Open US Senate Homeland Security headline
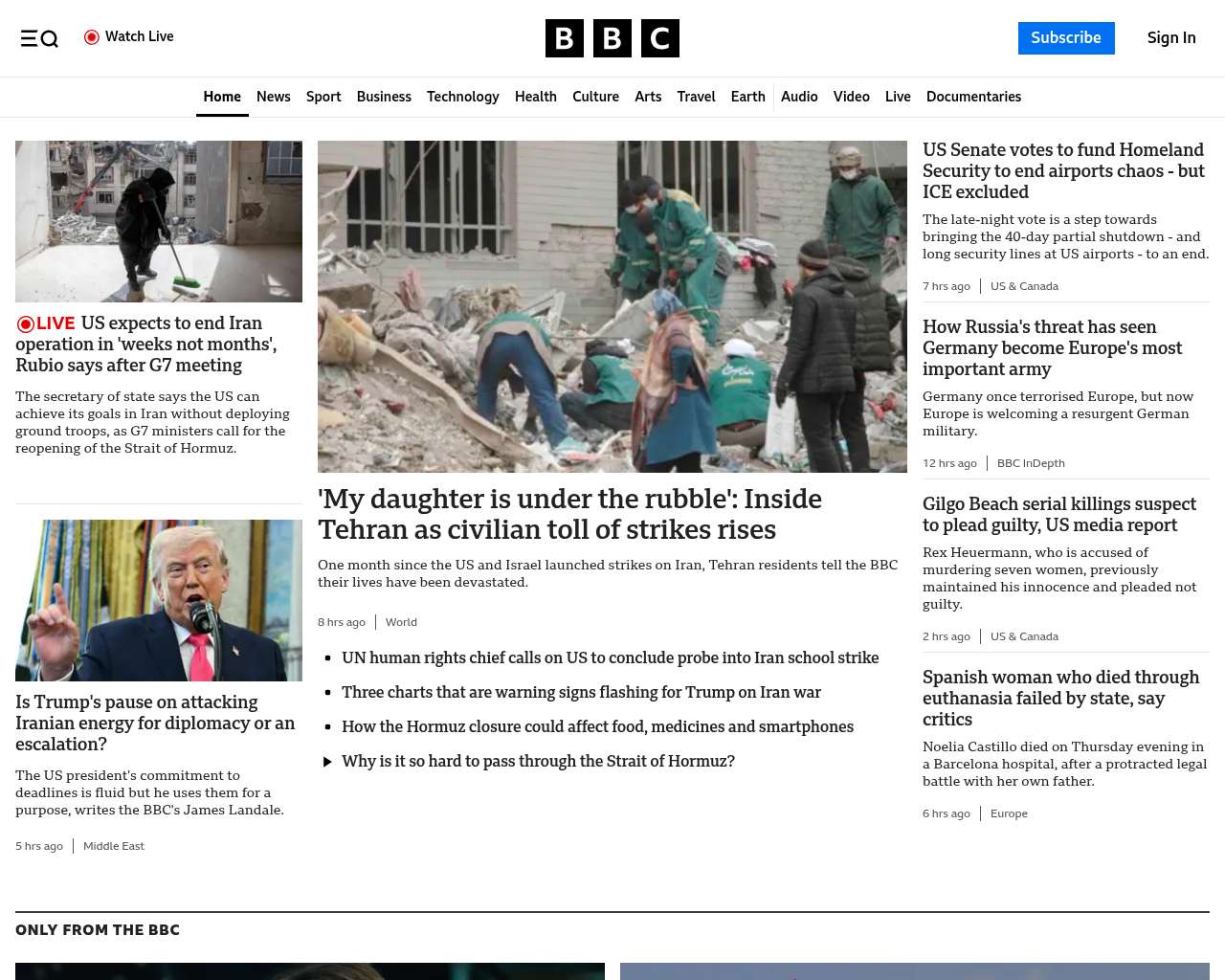This screenshot has width=1225, height=980. [x=1062, y=170]
